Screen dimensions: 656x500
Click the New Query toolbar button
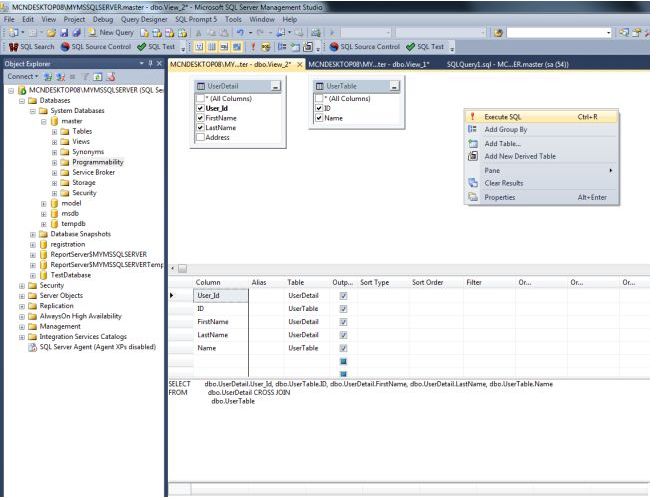point(111,33)
